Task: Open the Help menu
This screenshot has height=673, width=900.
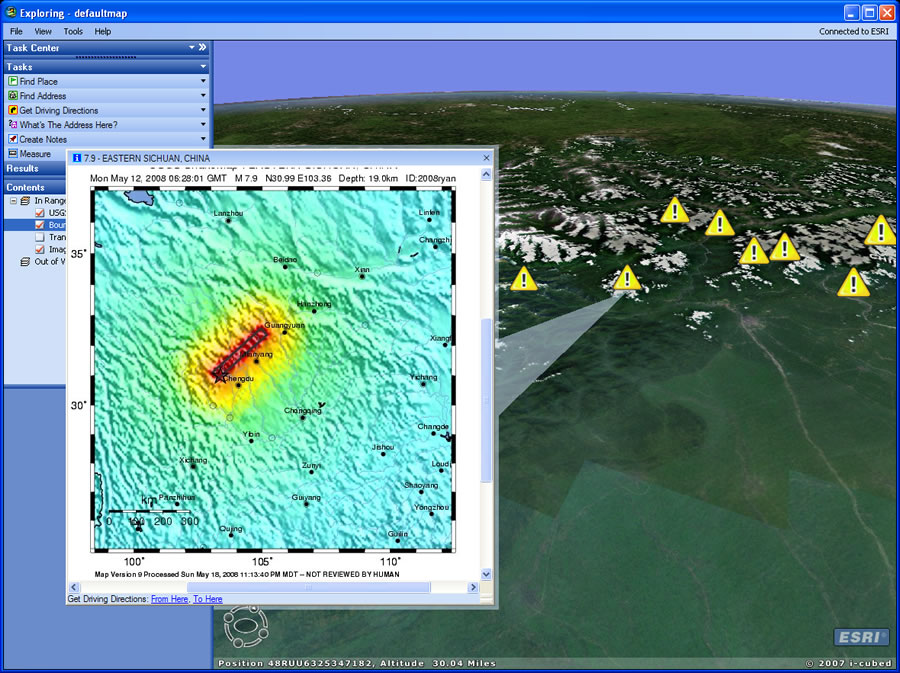Action: click(103, 32)
